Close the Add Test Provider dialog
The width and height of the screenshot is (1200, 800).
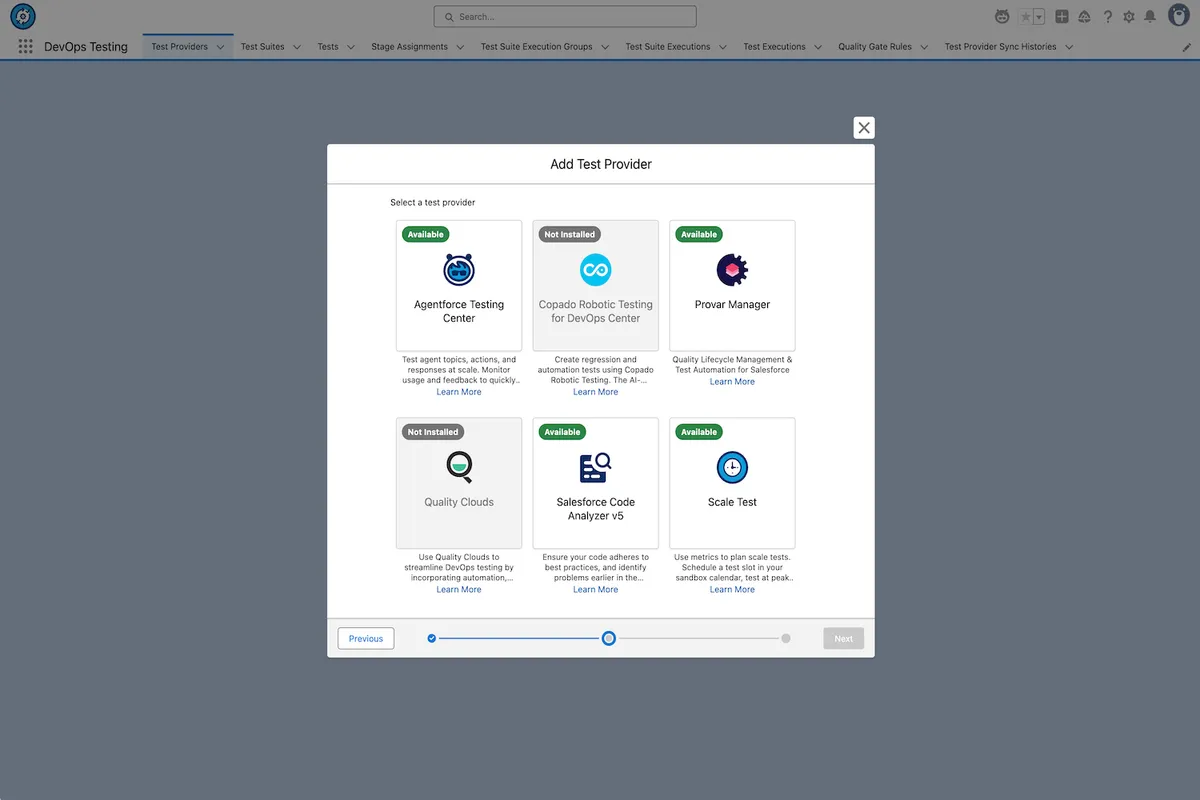(864, 127)
